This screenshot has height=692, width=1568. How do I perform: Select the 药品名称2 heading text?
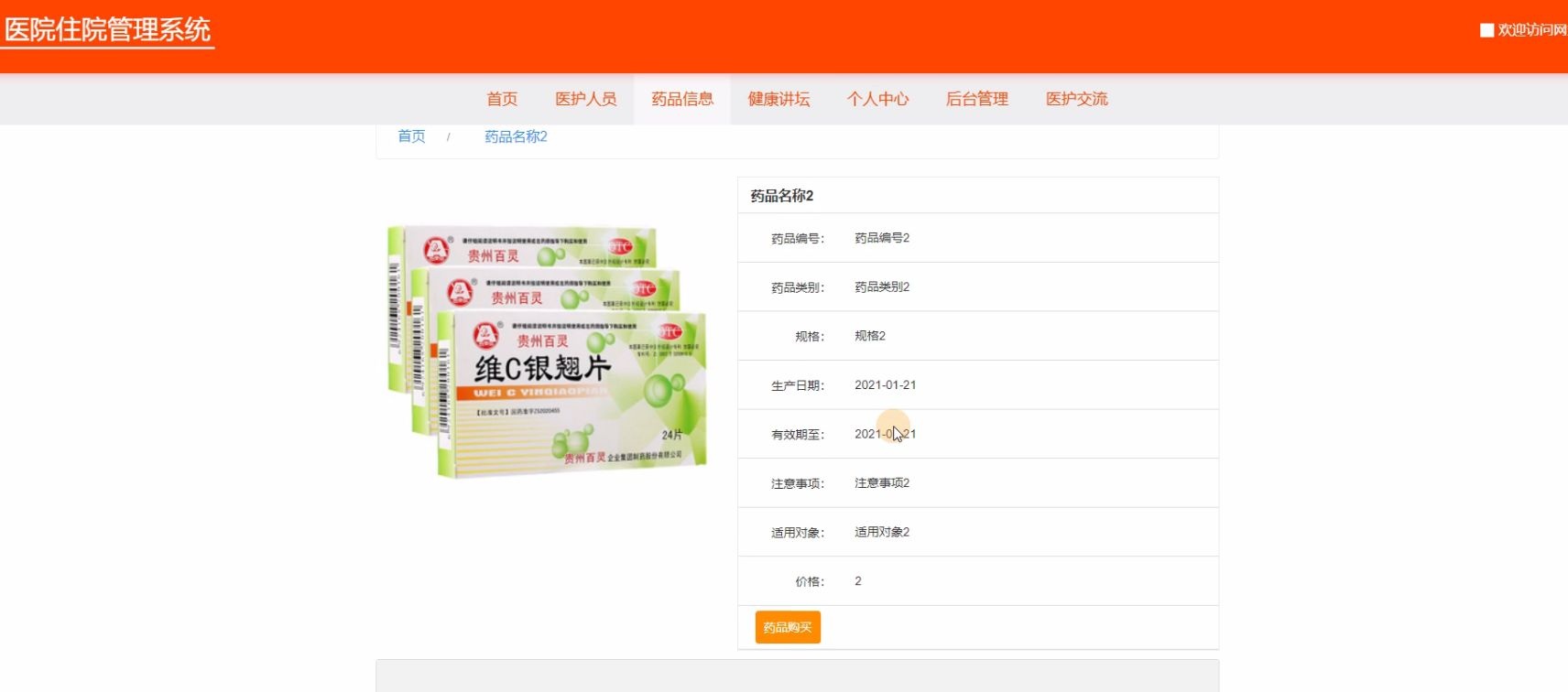click(782, 195)
